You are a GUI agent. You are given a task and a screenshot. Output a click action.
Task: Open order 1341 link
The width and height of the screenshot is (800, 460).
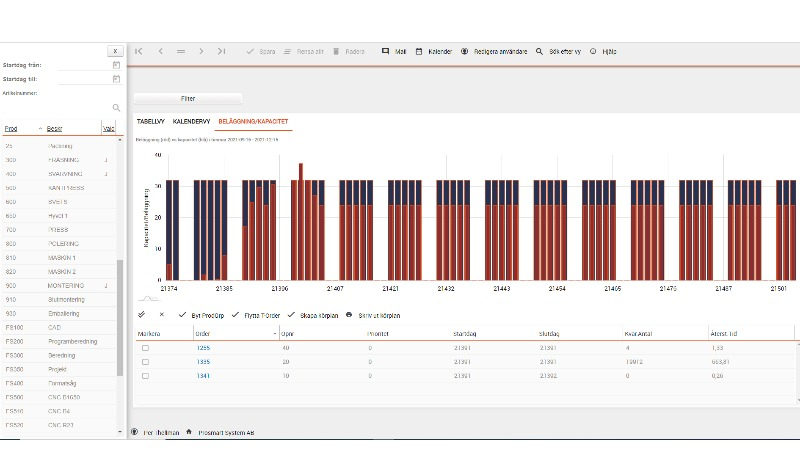[x=203, y=376]
